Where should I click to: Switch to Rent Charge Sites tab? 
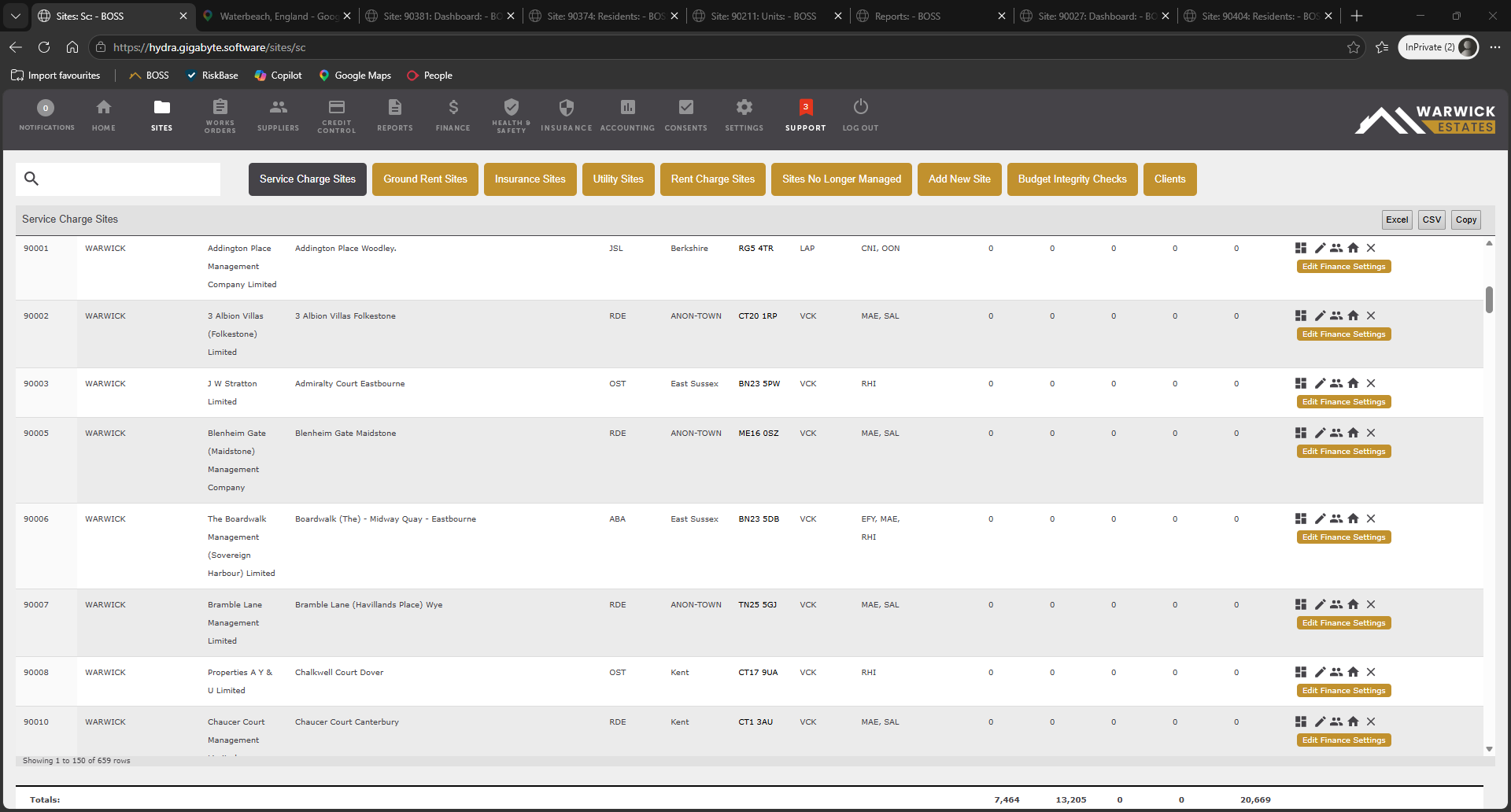pos(713,179)
